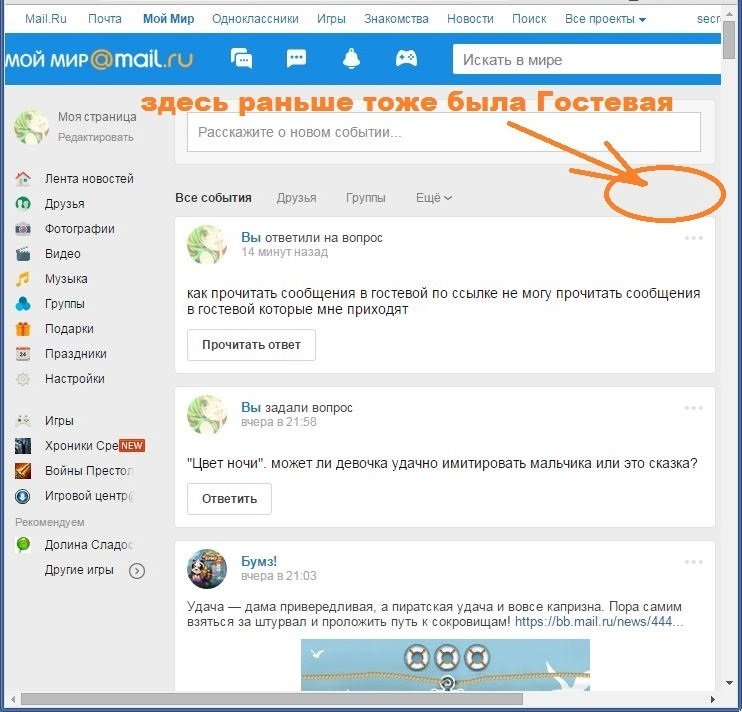Click profile avatar next to Моя страница
This screenshot has width=742, height=712.
pos(31,127)
